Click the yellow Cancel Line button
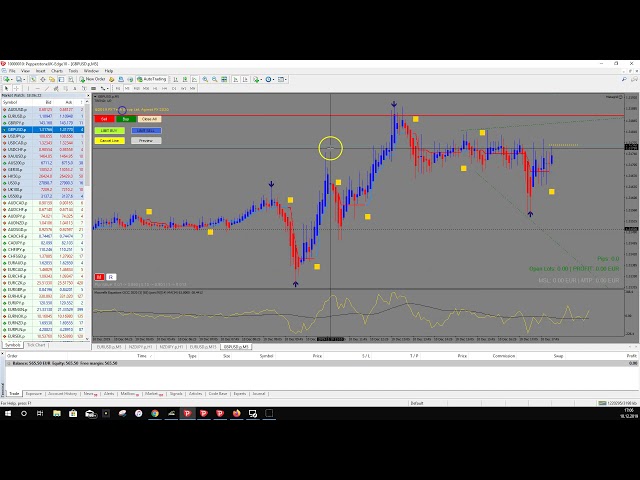The width and height of the screenshot is (640, 480). click(x=110, y=141)
